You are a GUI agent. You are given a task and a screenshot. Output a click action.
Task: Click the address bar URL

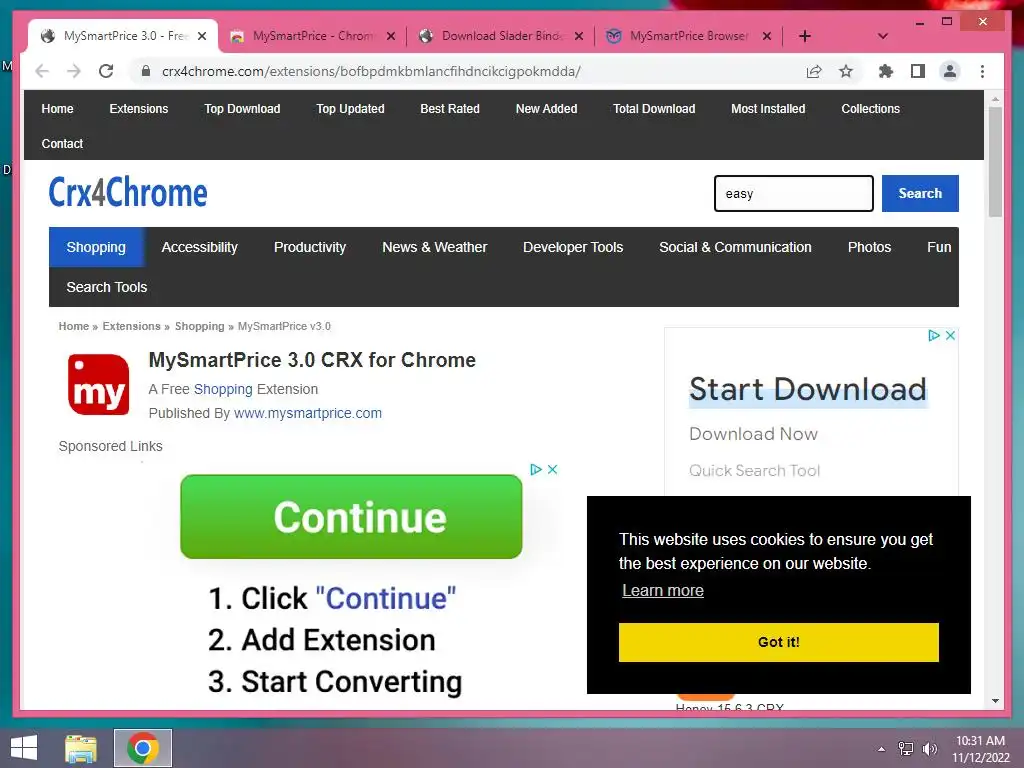[x=371, y=71]
